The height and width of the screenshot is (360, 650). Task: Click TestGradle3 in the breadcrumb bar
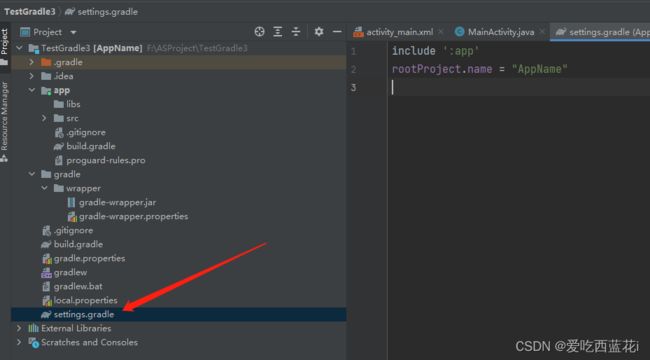coord(29,12)
